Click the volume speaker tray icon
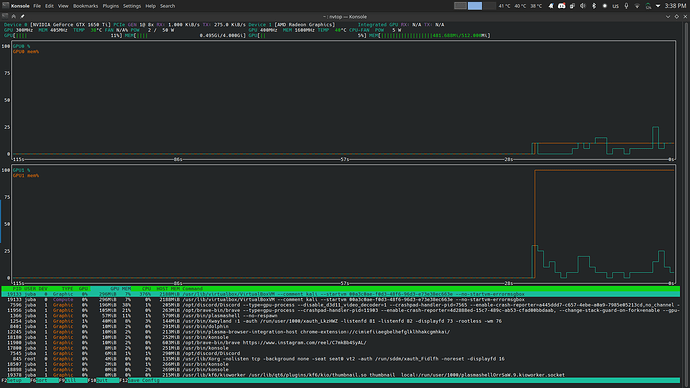The image size is (690, 388). pos(583,6)
